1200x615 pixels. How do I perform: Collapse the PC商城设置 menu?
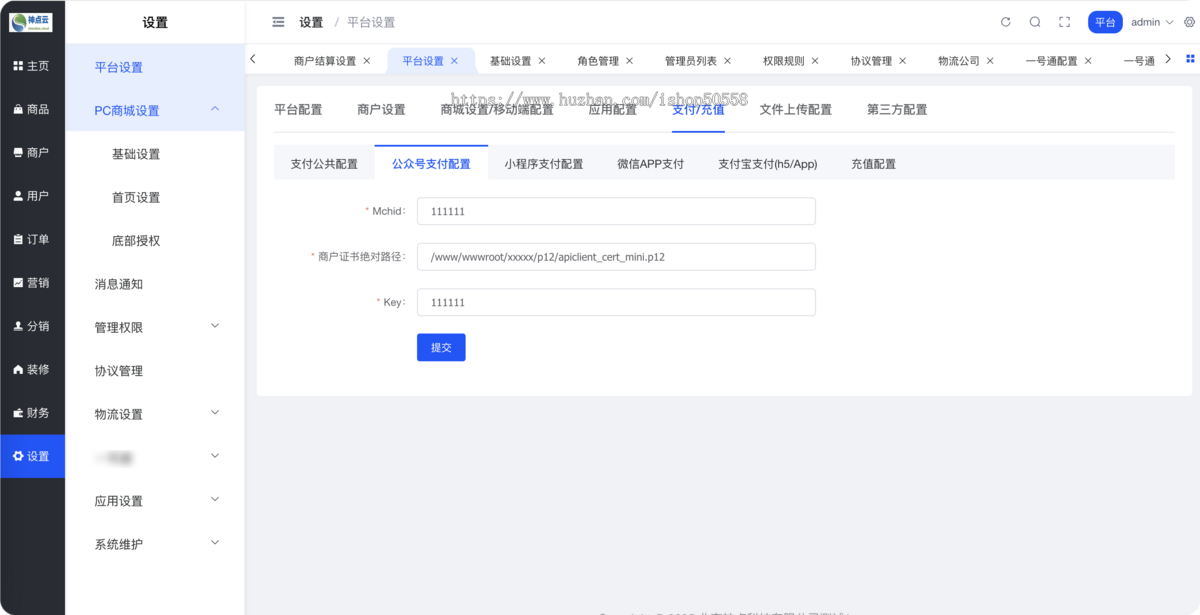[215, 109]
